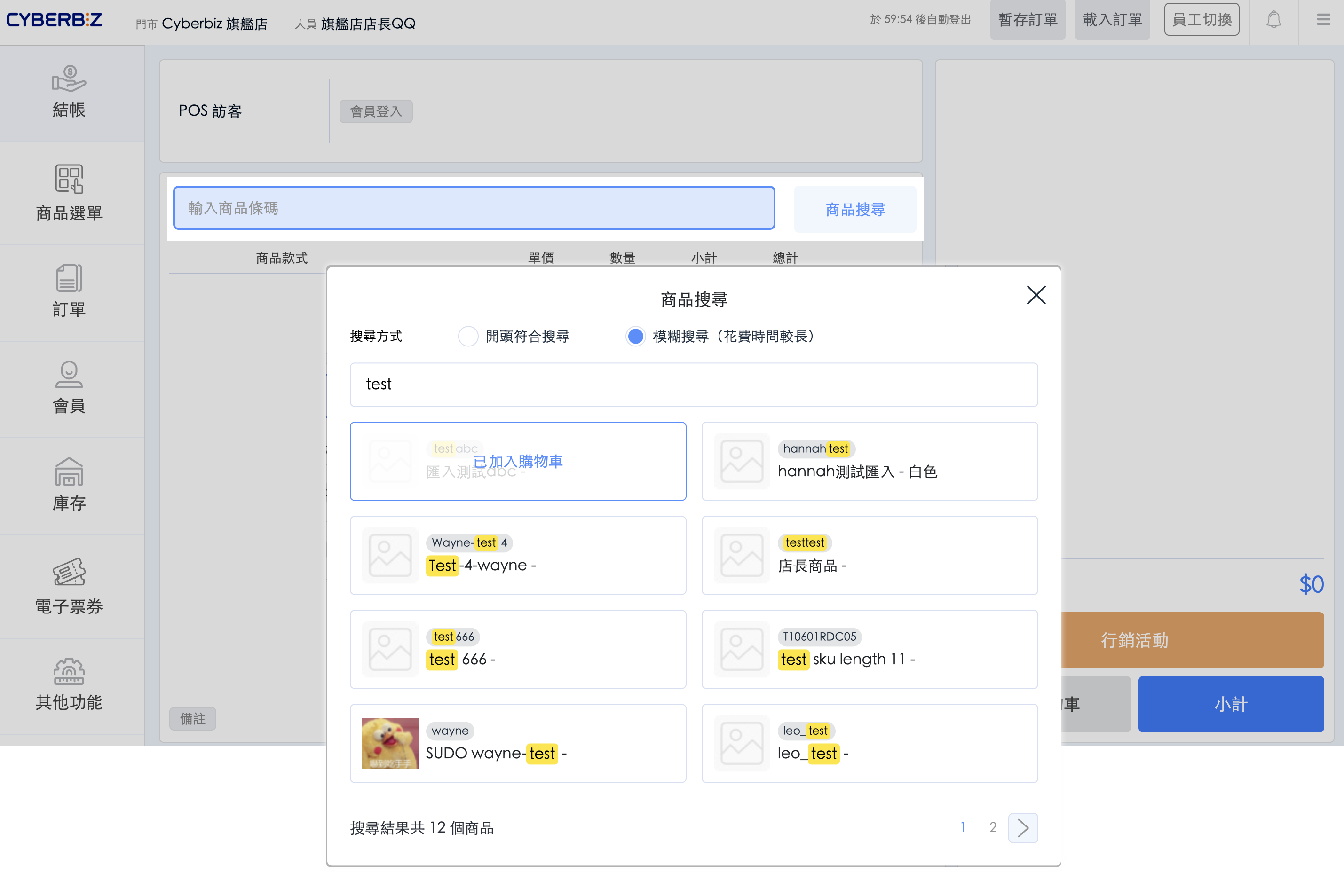Choose the hannah測試匯入 - 白色 product
Viewport: 1344px width, 896px height.
[x=869, y=462]
